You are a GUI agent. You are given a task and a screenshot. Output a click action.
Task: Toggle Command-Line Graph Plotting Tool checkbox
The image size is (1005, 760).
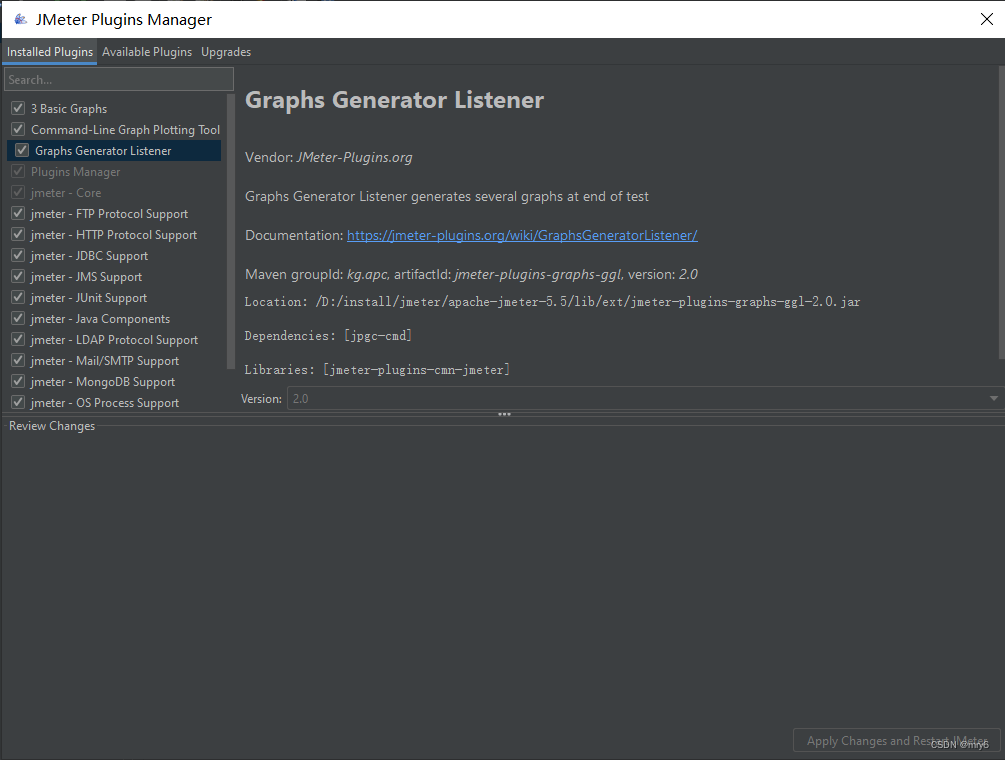pos(18,129)
